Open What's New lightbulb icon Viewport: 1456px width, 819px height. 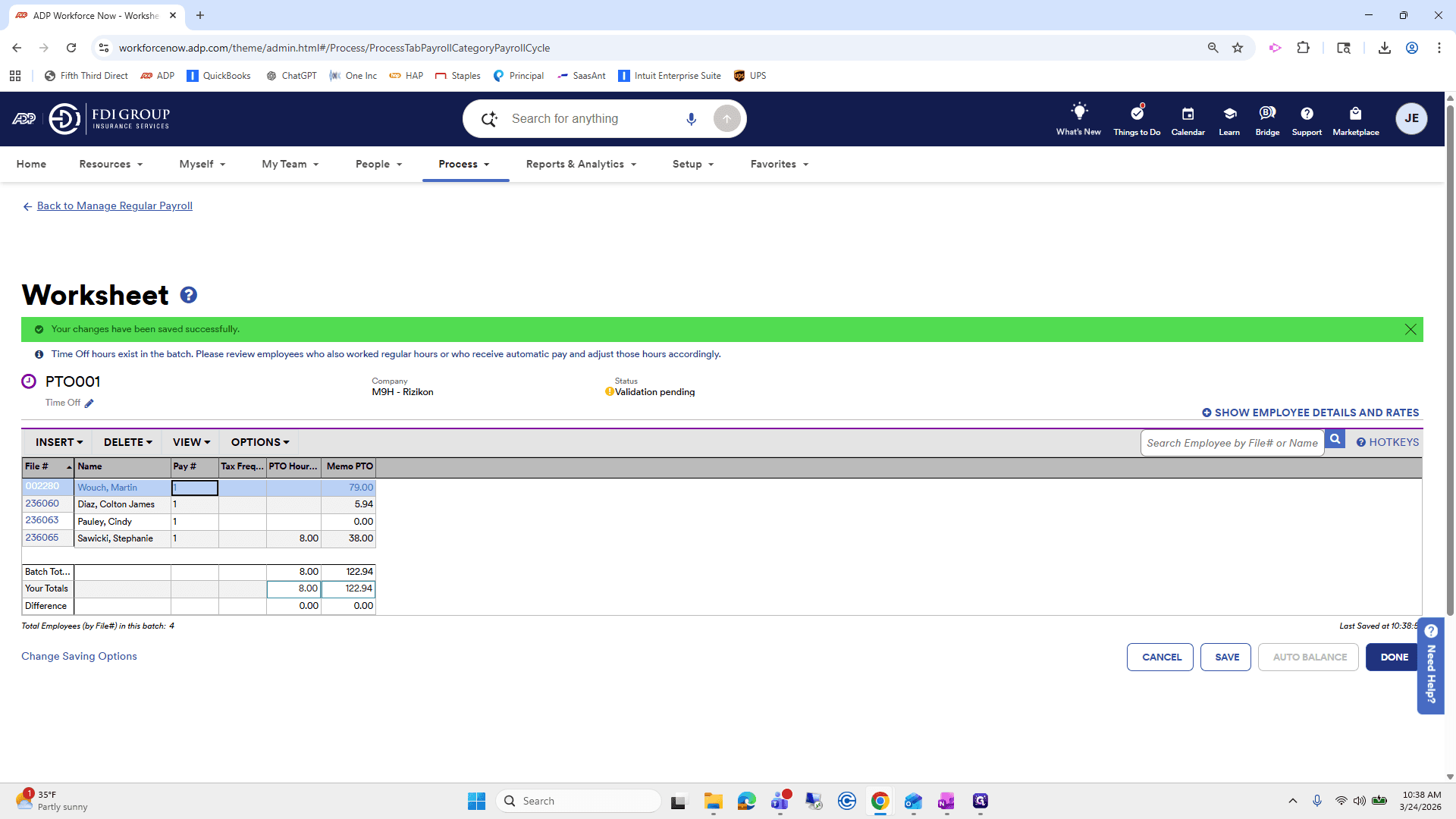[1078, 111]
